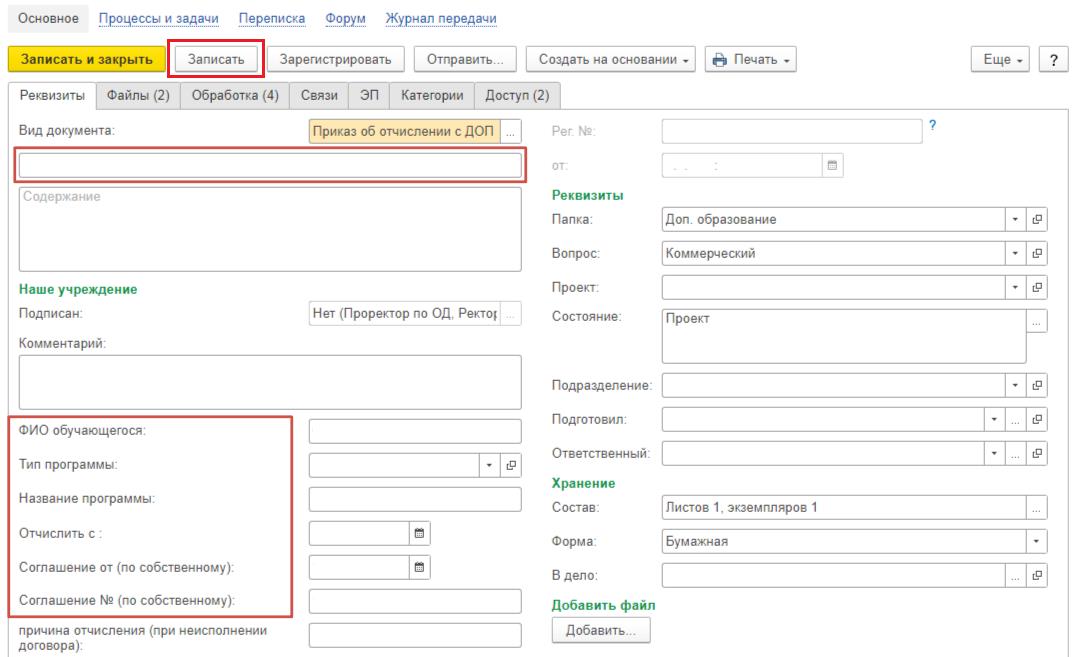Click the 'ФИО обучающегося' input field
This screenshot has height=657, width=1078.
[415, 431]
